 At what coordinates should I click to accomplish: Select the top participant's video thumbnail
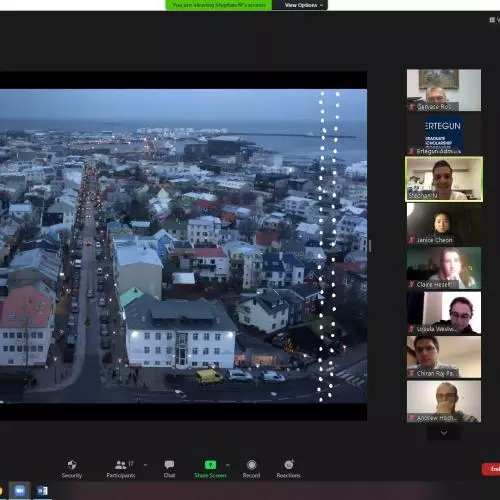click(444, 90)
